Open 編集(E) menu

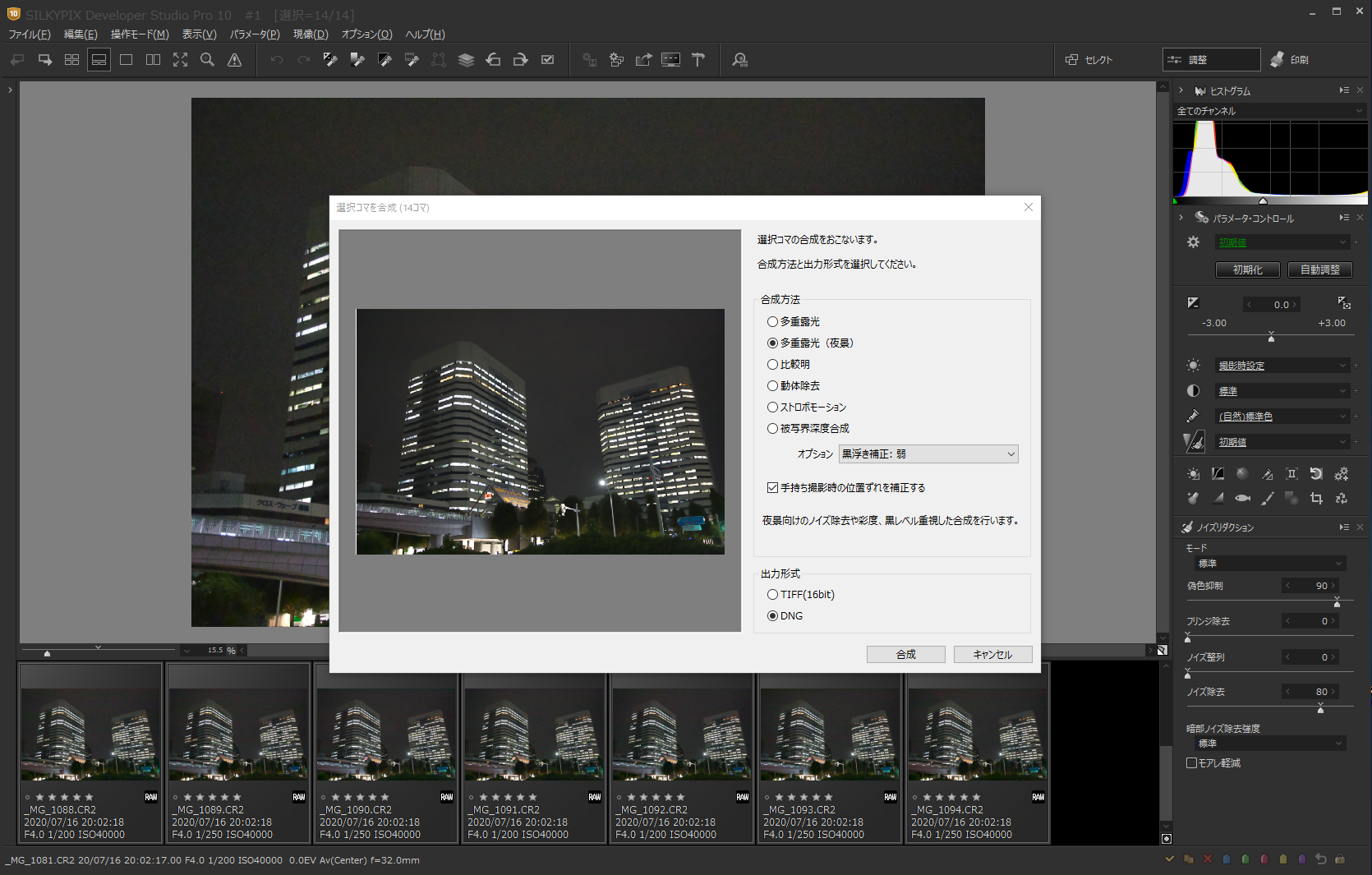pos(81,35)
